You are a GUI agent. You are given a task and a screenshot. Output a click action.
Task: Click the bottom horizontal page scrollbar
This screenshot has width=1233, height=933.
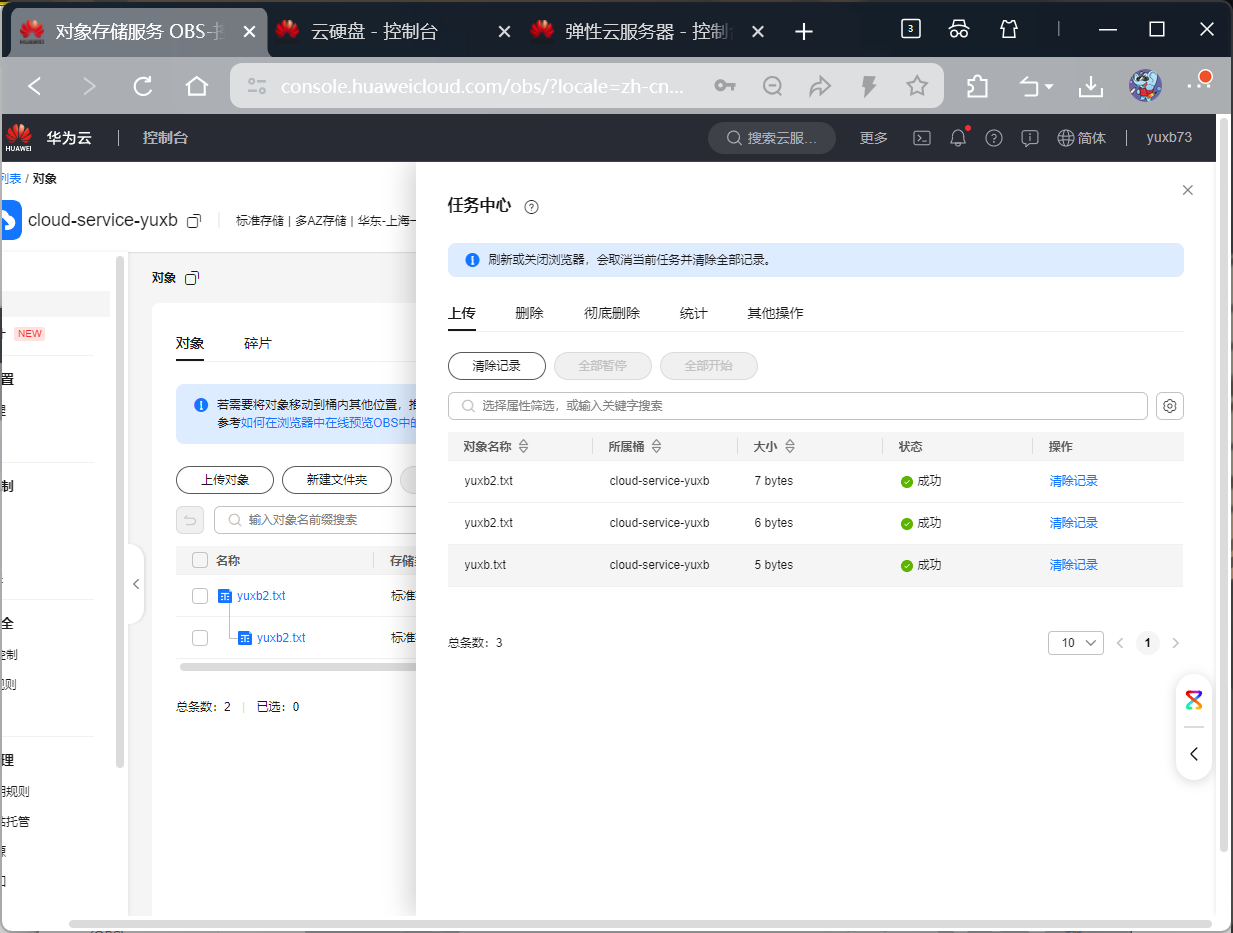640,924
